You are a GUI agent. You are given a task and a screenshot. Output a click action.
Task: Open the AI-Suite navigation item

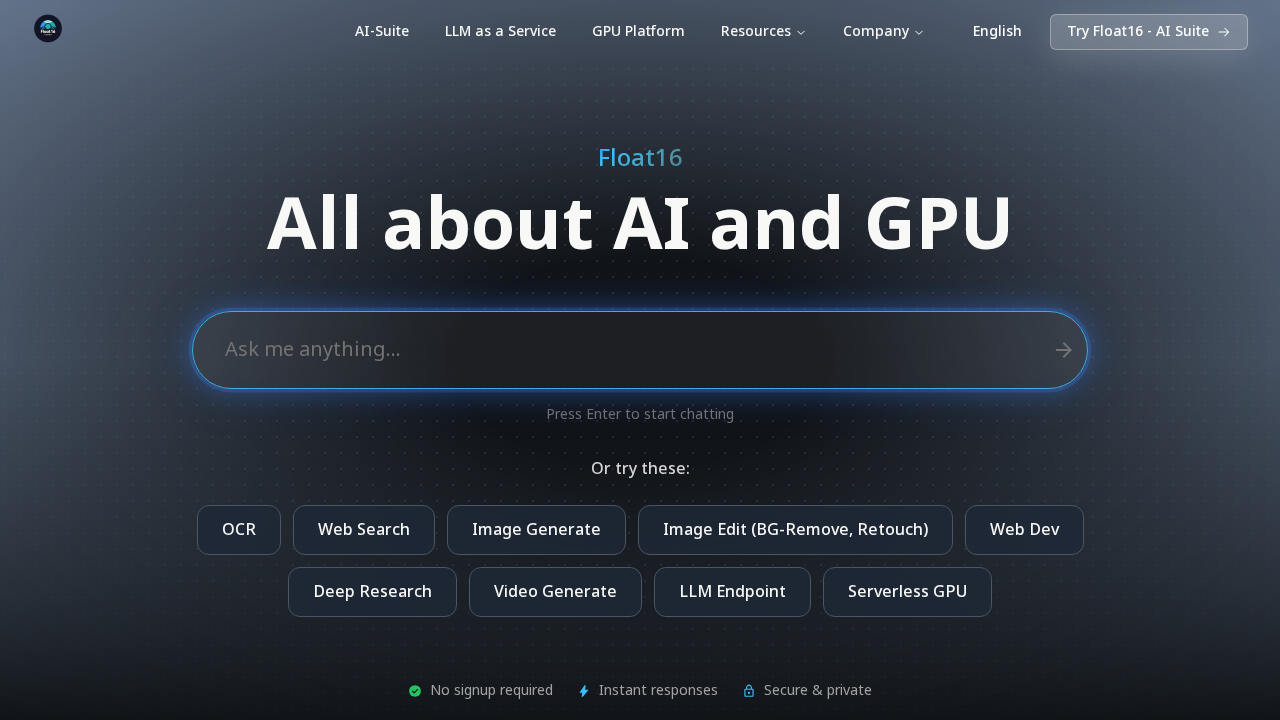point(382,31)
